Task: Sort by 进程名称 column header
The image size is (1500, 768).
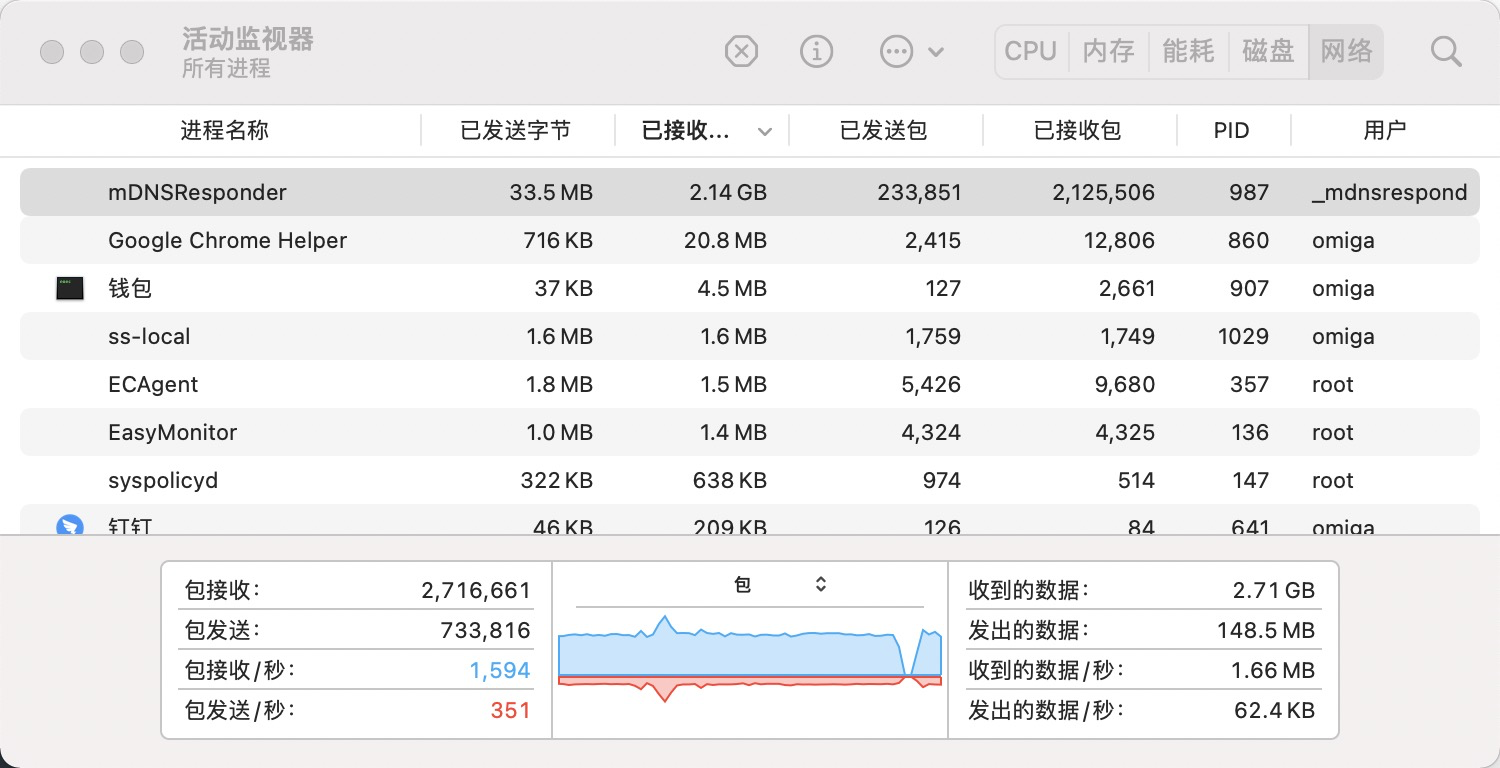Action: point(224,130)
